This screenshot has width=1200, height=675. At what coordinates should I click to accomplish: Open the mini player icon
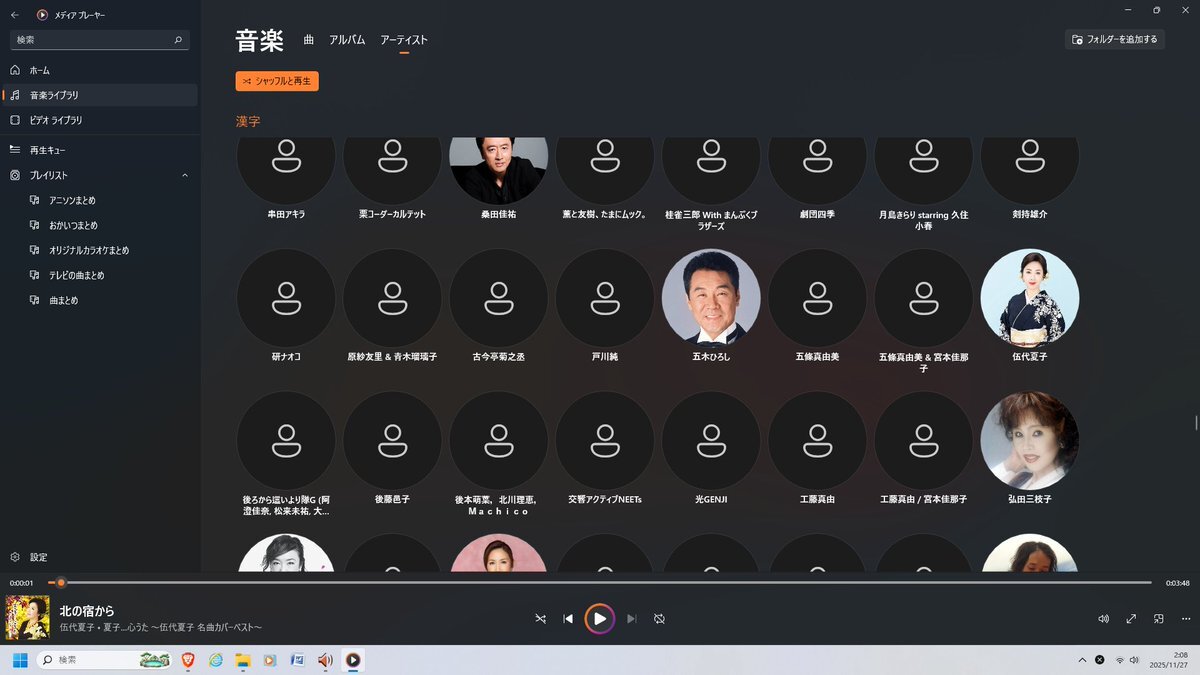(x=1159, y=619)
